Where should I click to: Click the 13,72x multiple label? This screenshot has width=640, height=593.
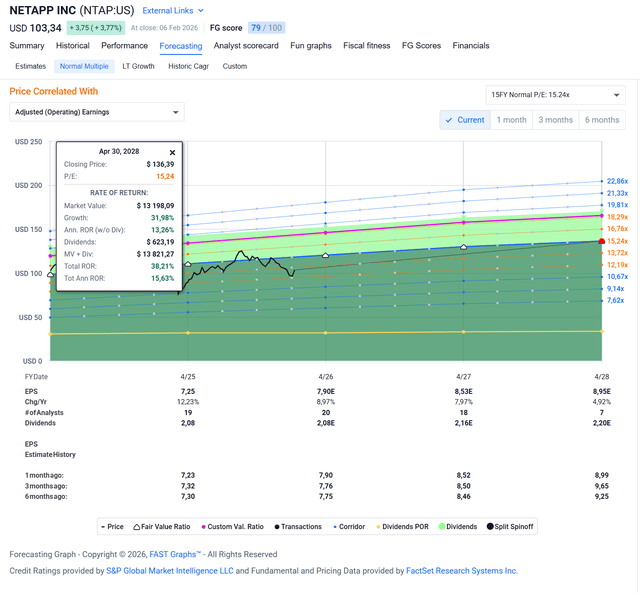[617, 253]
